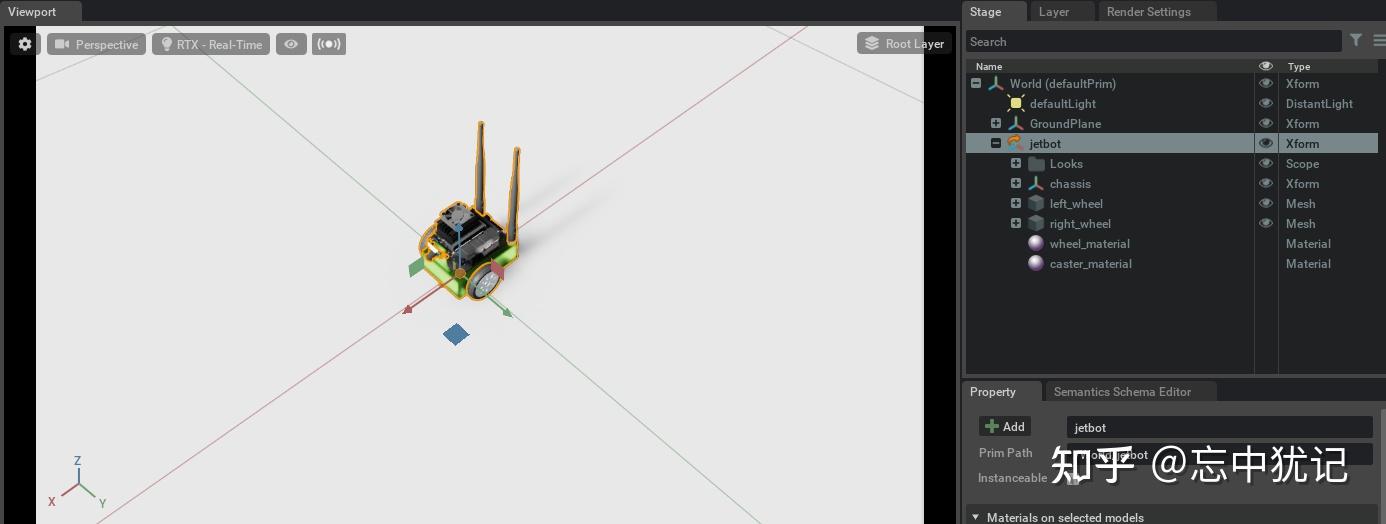Click the DistantLight type cell
This screenshot has width=1386, height=524.
coord(1319,104)
